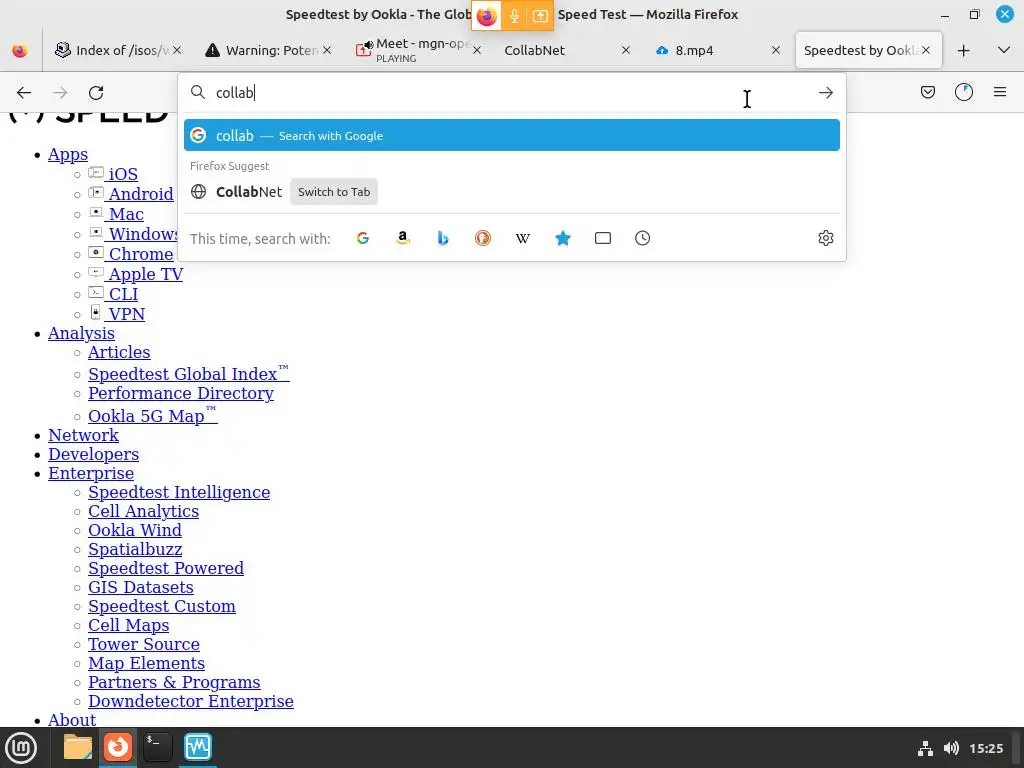Image resolution: width=1024 pixels, height=768 pixels.
Task: Click screen sharing indicator icon
Action: [540, 16]
